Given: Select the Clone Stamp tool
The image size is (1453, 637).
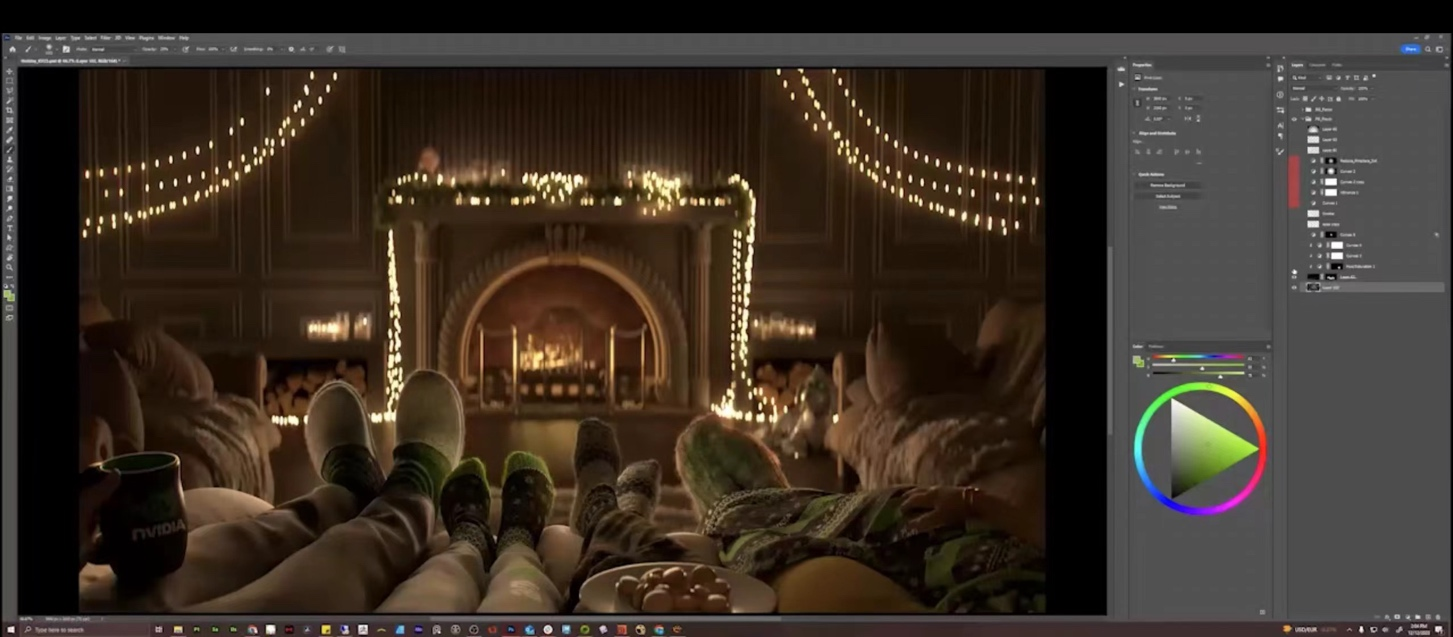Looking at the screenshot, I should pyautogui.click(x=8, y=159).
